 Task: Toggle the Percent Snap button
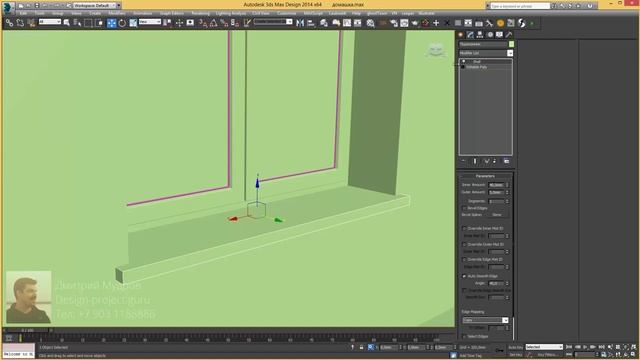click(x=224, y=23)
